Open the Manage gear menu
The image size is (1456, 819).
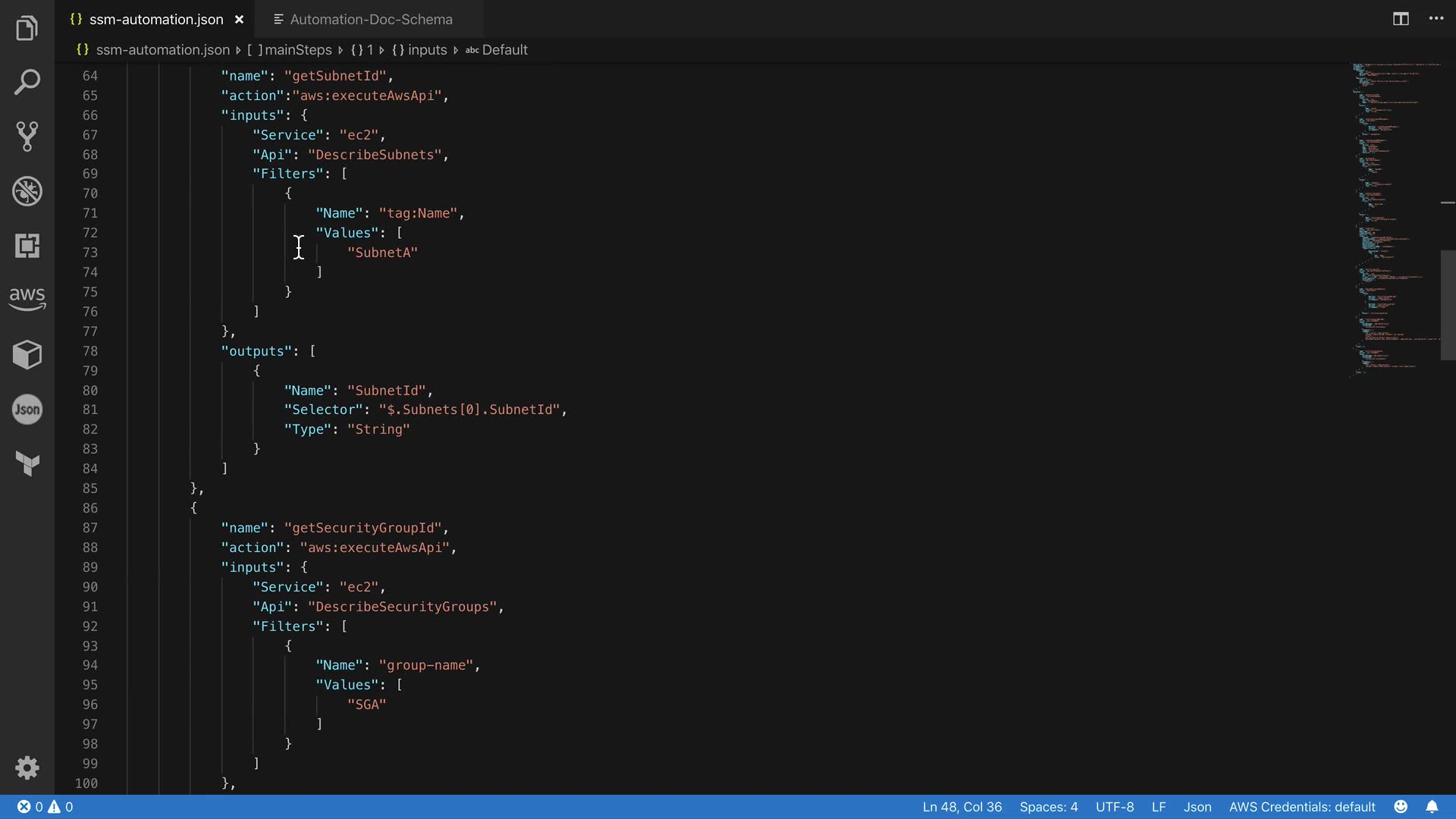coord(27,768)
